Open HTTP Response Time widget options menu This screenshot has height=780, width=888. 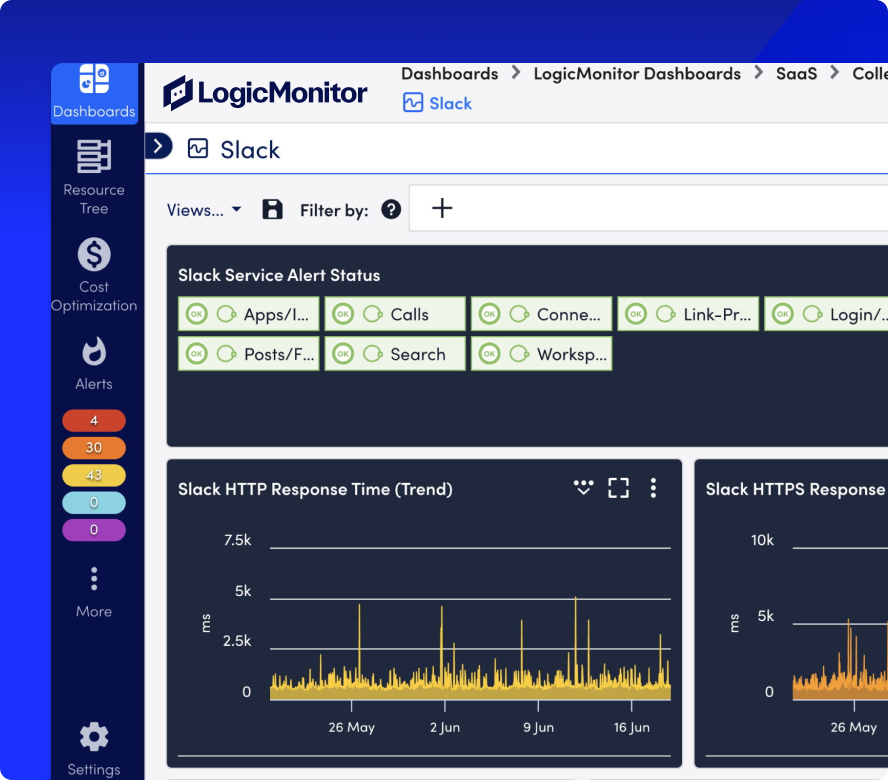[x=654, y=488]
